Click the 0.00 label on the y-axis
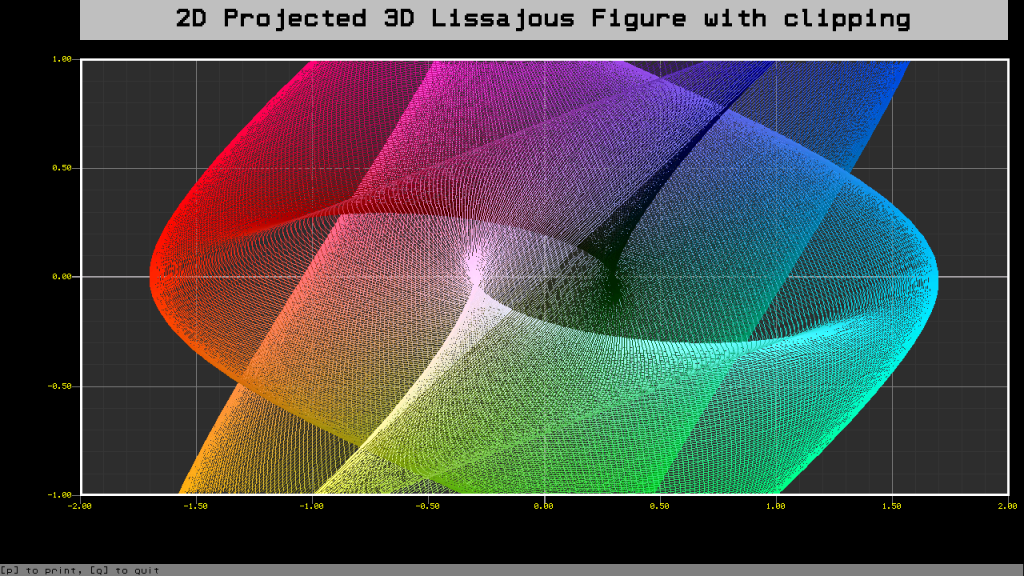 62,277
